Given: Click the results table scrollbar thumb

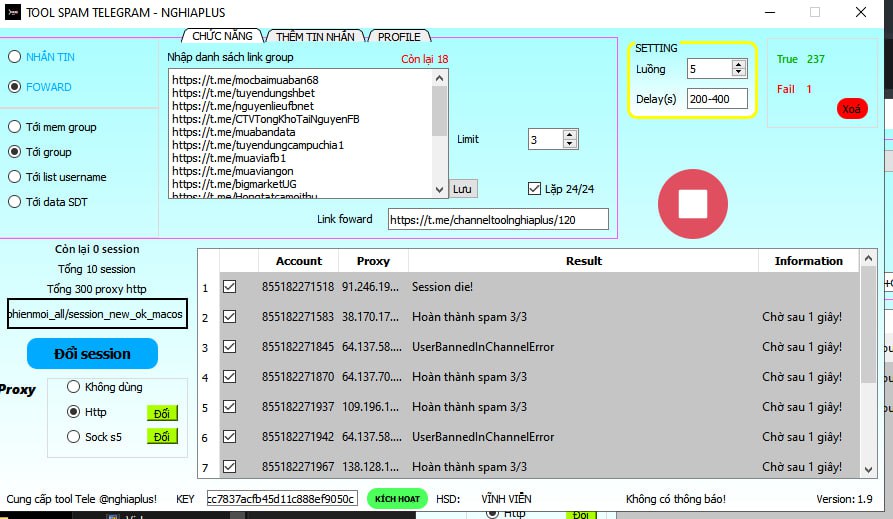Looking at the screenshot, I should [868, 325].
